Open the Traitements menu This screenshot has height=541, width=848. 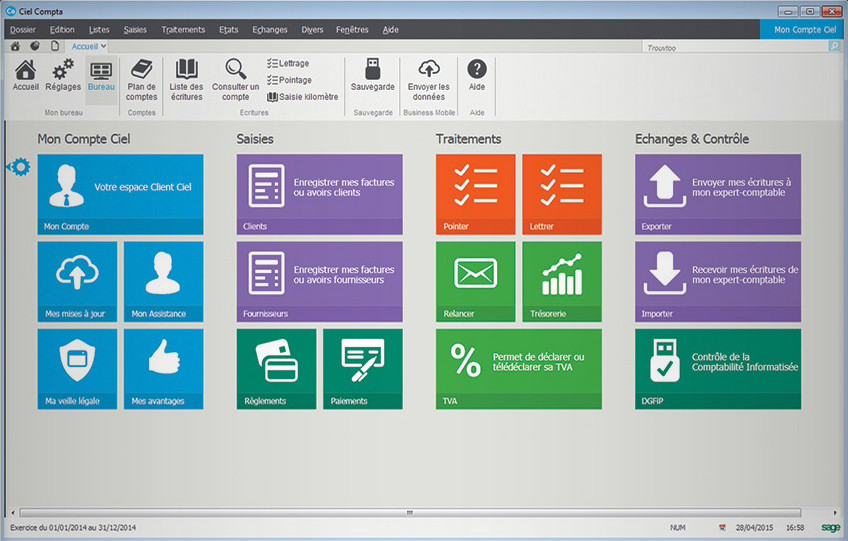pos(183,30)
